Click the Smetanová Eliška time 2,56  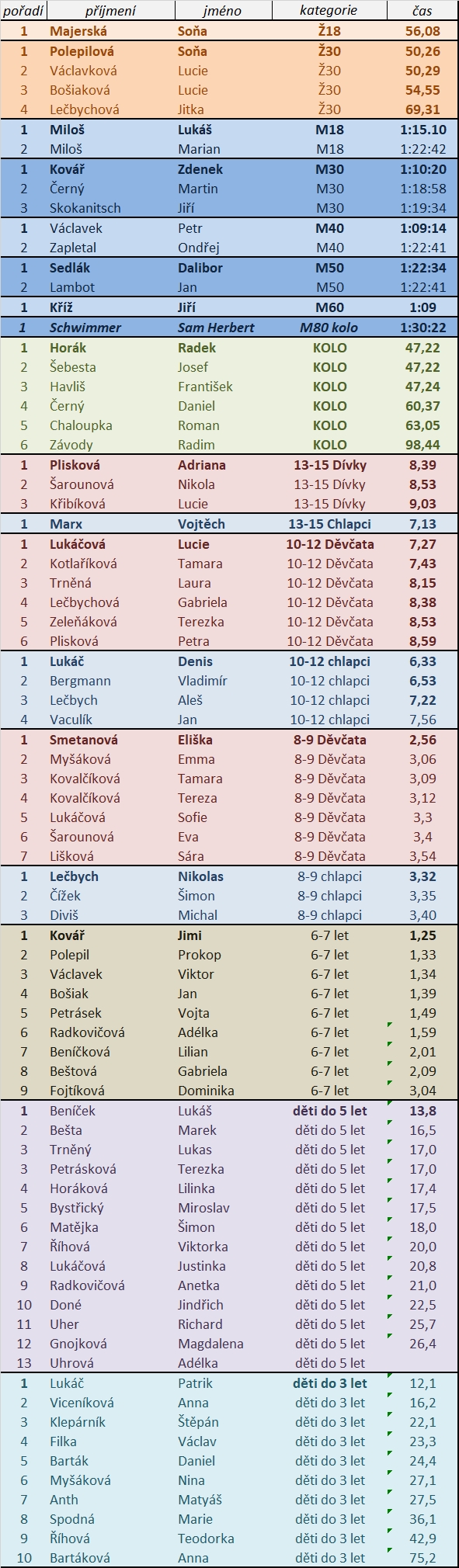pos(422,740)
